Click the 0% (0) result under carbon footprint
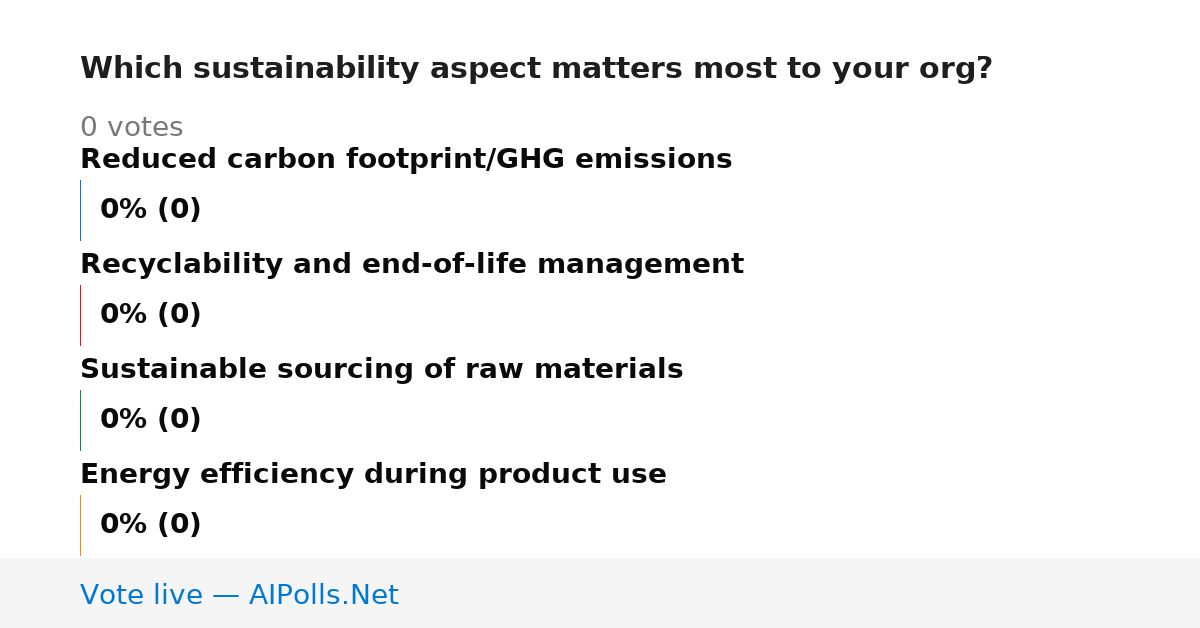1200x628 pixels. pyautogui.click(x=151, y=210)
